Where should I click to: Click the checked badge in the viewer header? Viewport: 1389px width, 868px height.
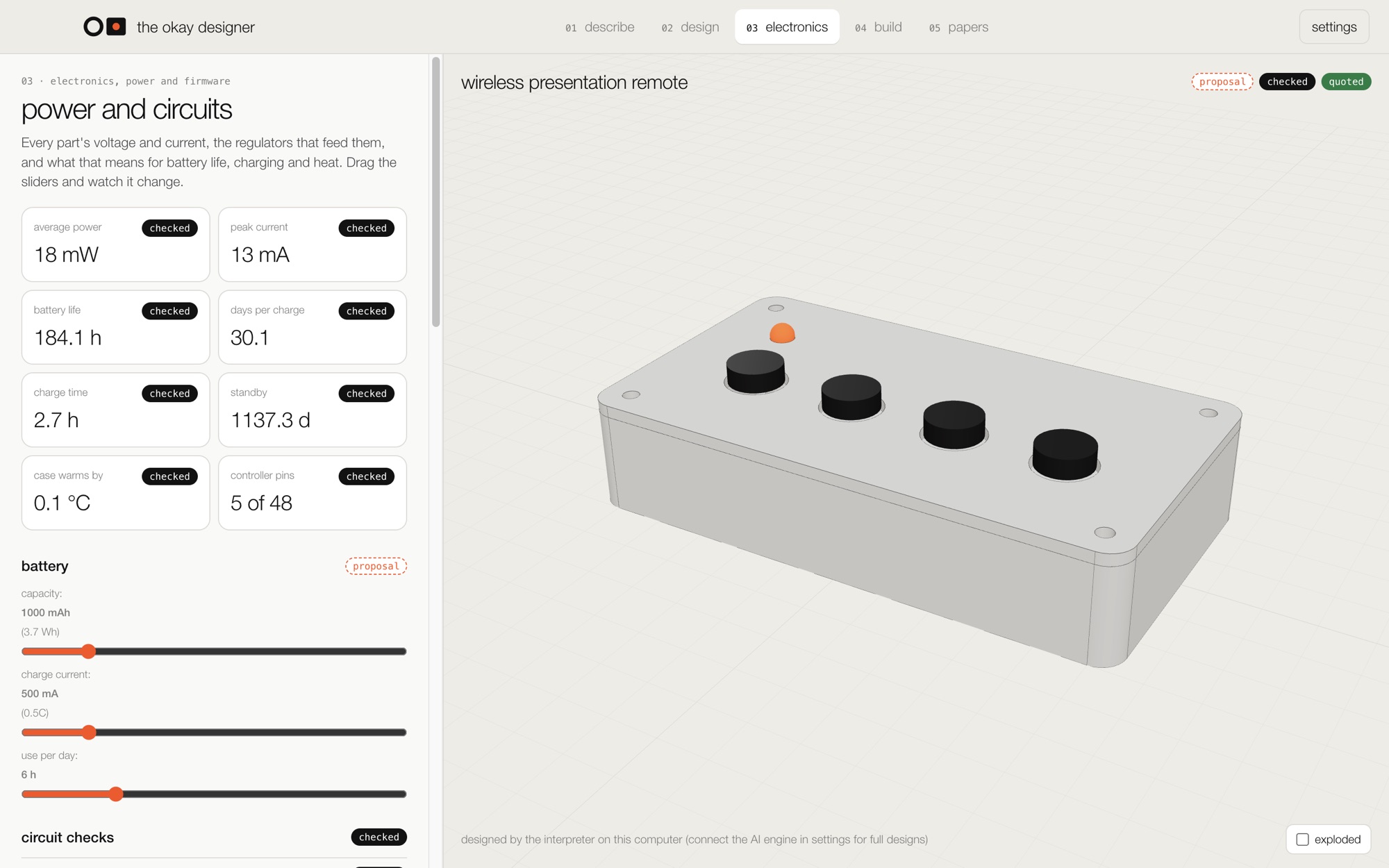pos(1287,81)
